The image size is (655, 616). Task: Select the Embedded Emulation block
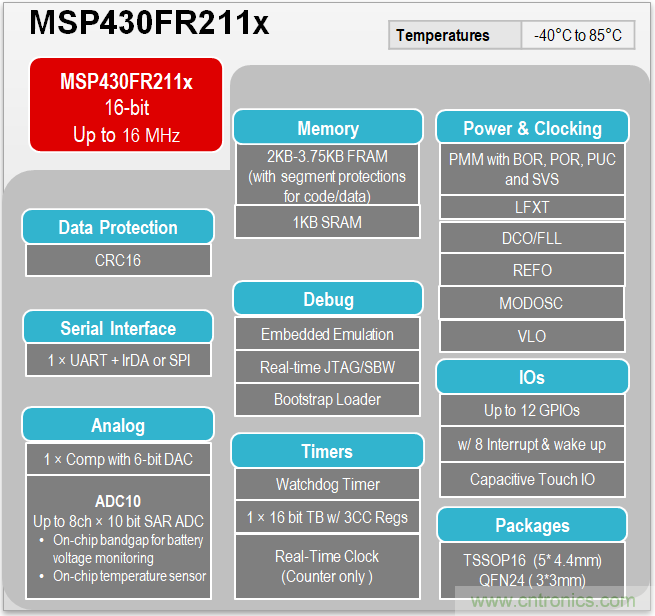(327, 335)
